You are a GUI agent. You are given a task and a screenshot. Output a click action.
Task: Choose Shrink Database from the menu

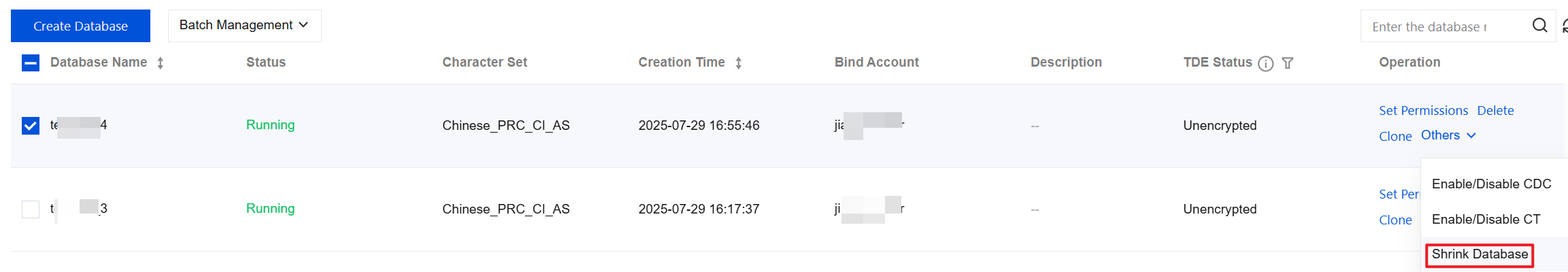1480,254
